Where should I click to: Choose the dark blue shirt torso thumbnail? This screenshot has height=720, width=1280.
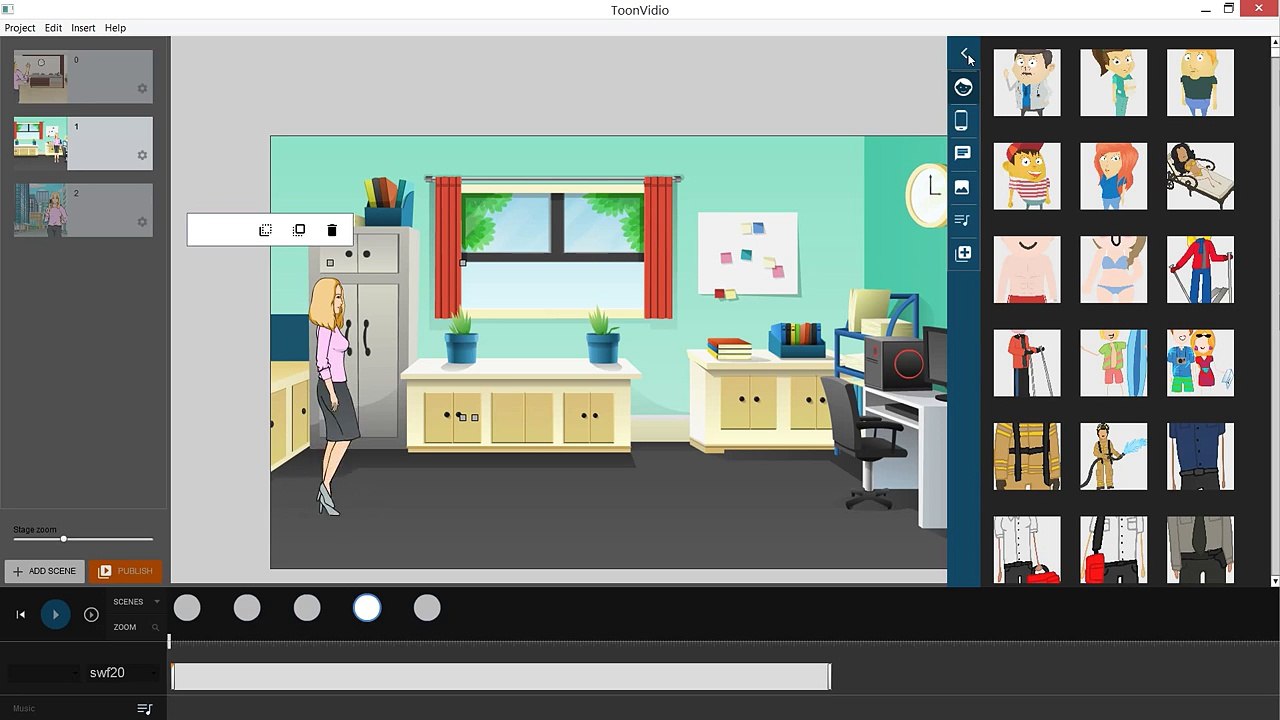click(x=1200, y=456)
